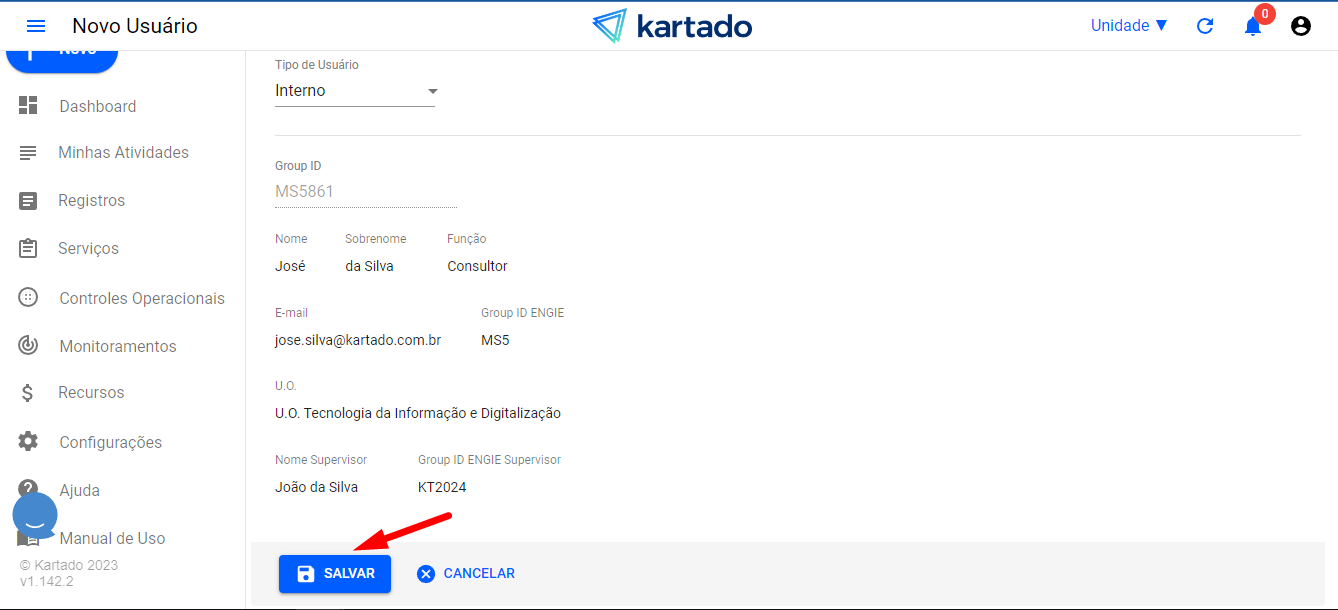Click the Monitoramentos radar icon
The image size is (1338, 610).
coord(28,346)
